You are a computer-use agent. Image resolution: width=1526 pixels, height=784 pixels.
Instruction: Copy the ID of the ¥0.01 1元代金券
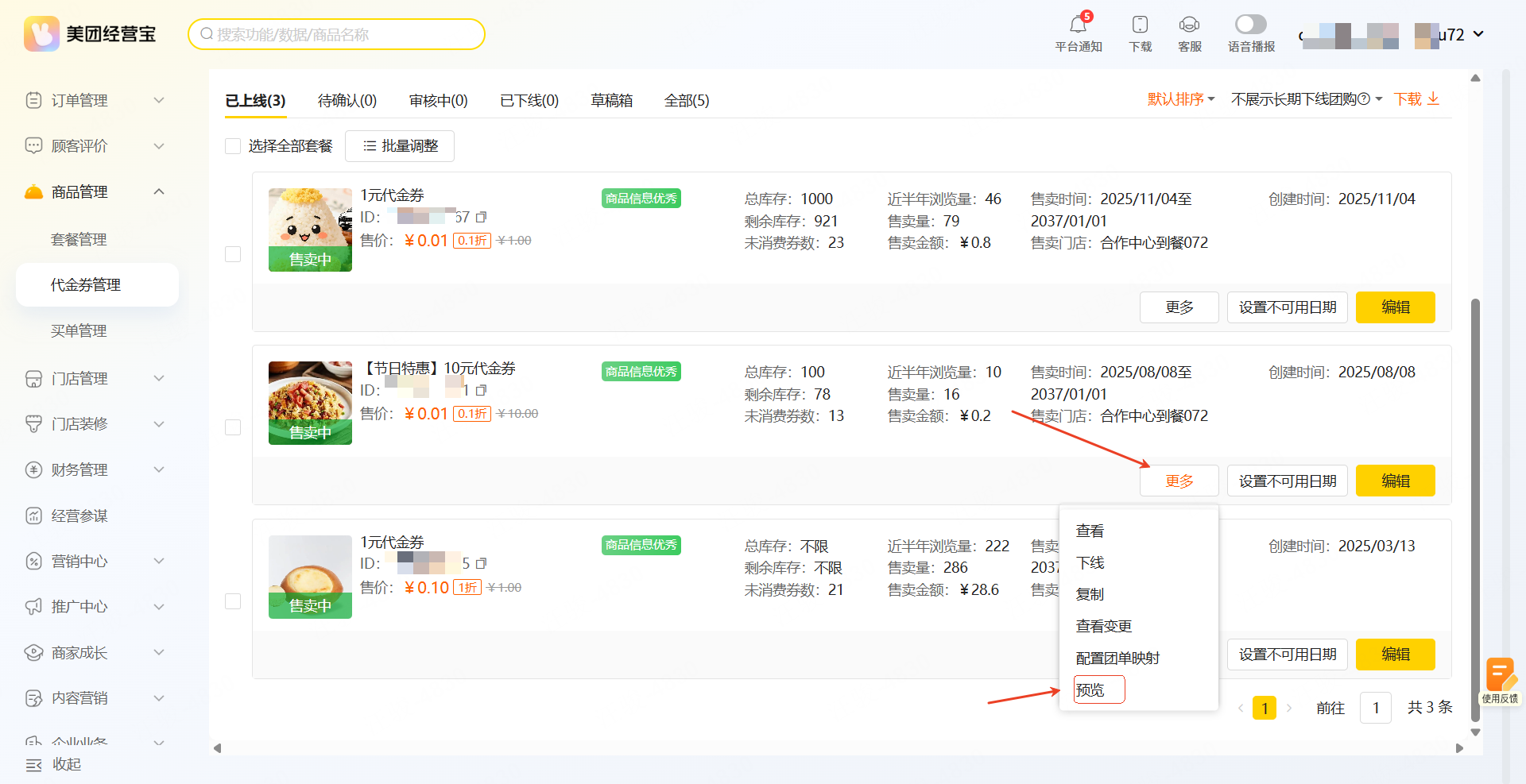(481, 217)
